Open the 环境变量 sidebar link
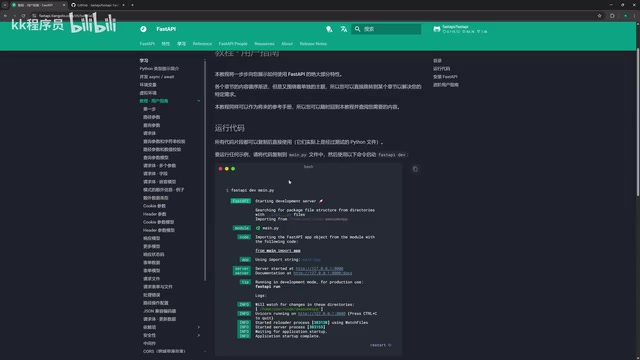 click(x=148, y=85)
